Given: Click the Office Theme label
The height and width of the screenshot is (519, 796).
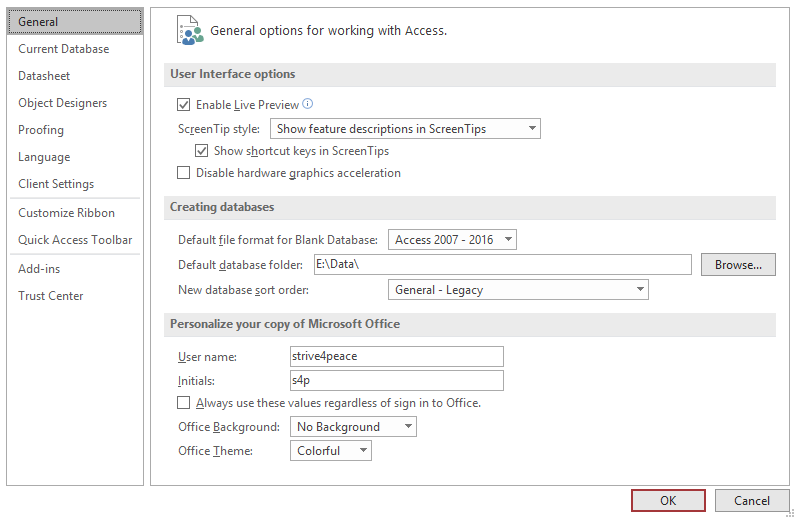Looking at the screenshot, I should click(215, 451).
